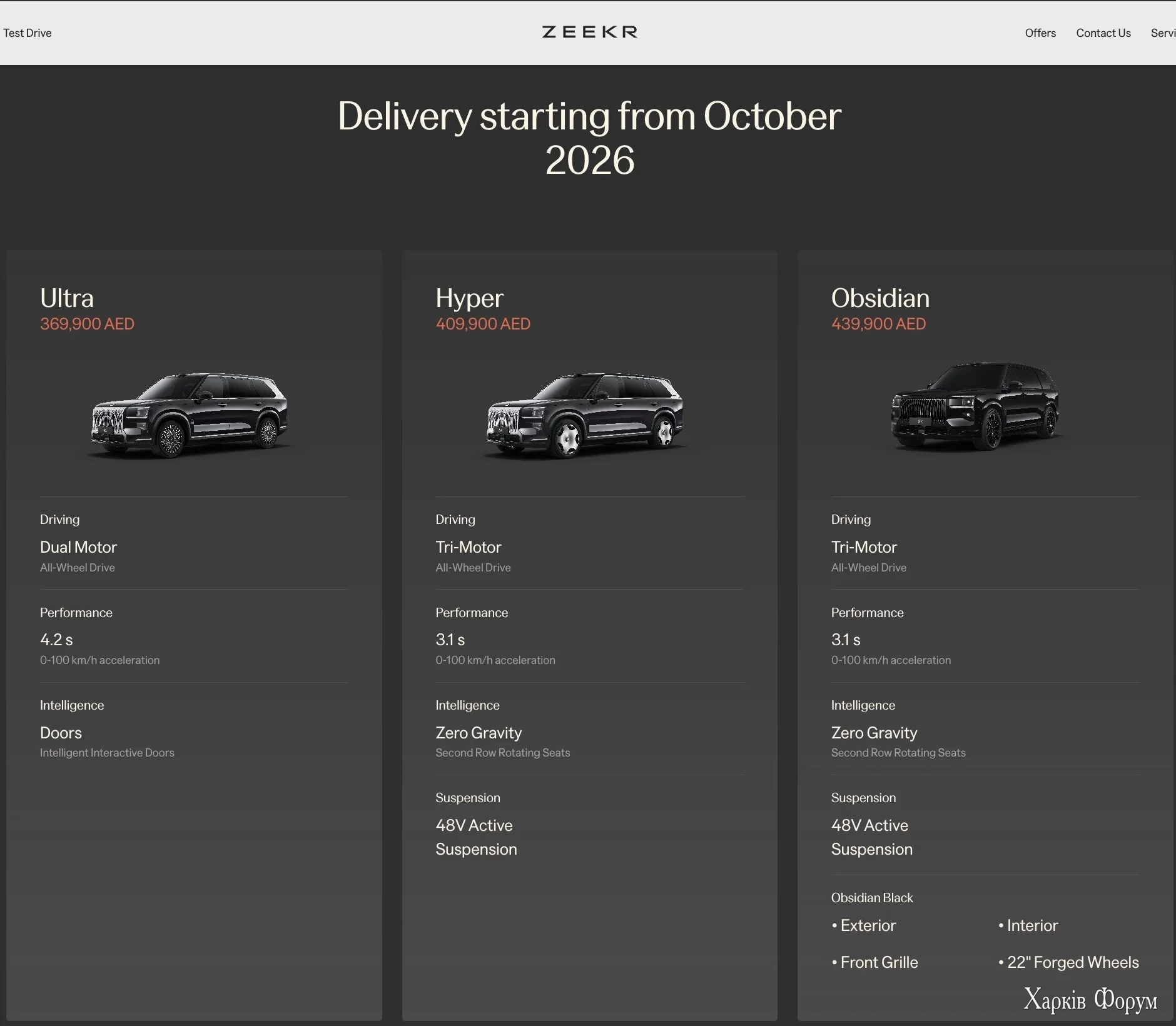Viewport: 1176px width, 1026px height.
Task: Click the 4.2 s acceleration value
Action: coord(56,640)
